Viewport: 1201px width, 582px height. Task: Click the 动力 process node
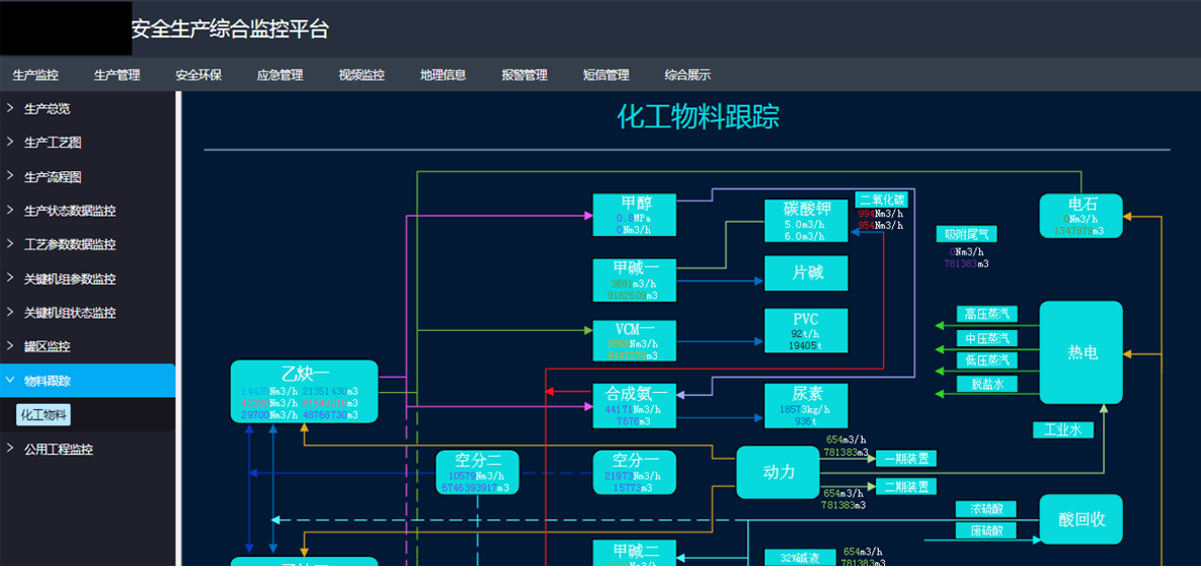778,472
